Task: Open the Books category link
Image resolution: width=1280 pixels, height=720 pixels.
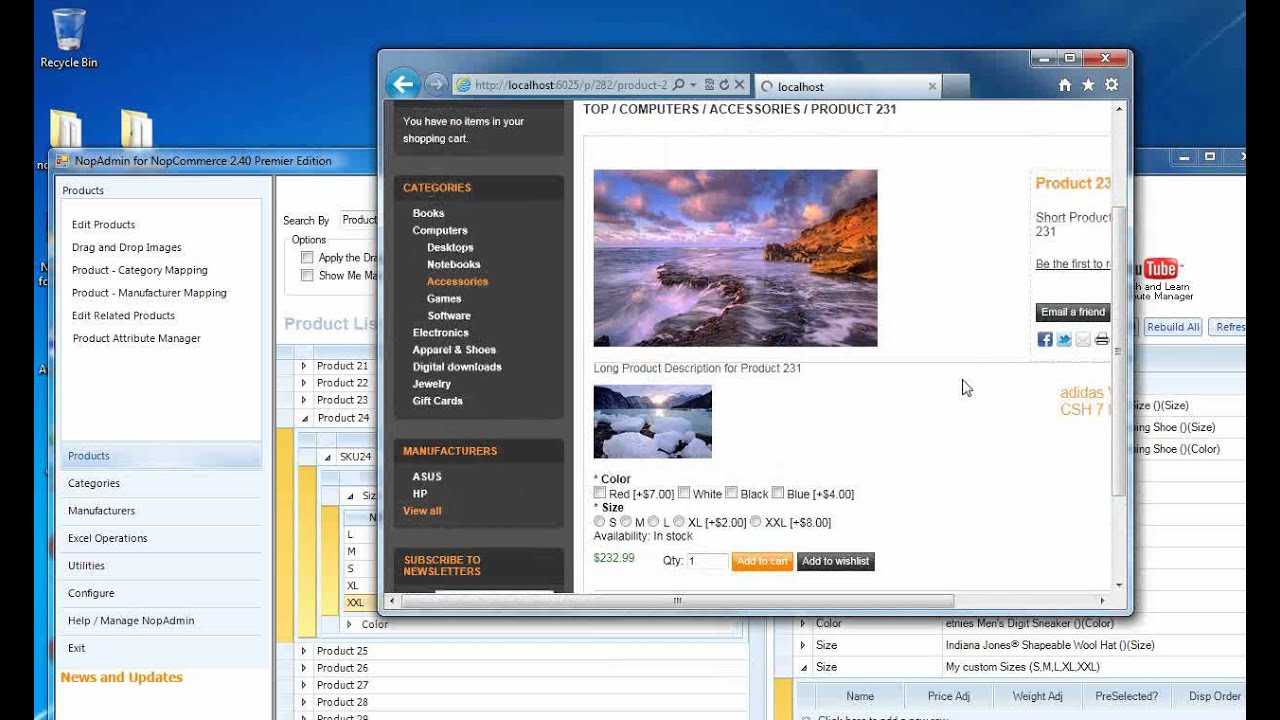Action: click(428, 213)
